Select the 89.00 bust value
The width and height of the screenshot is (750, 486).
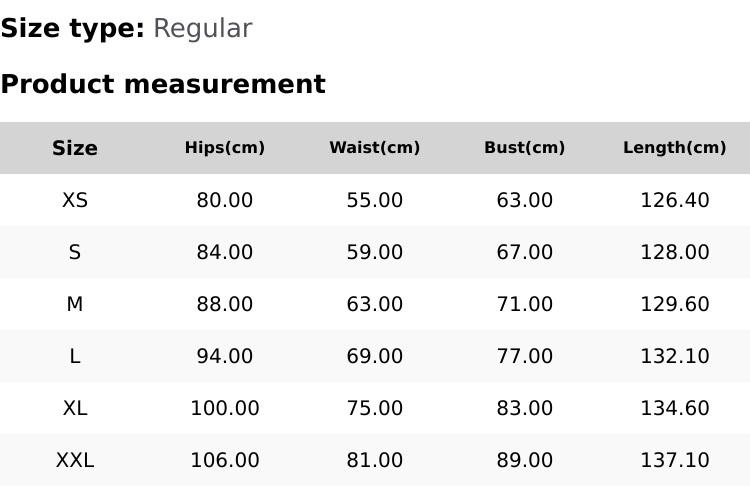tap(525, 460)
